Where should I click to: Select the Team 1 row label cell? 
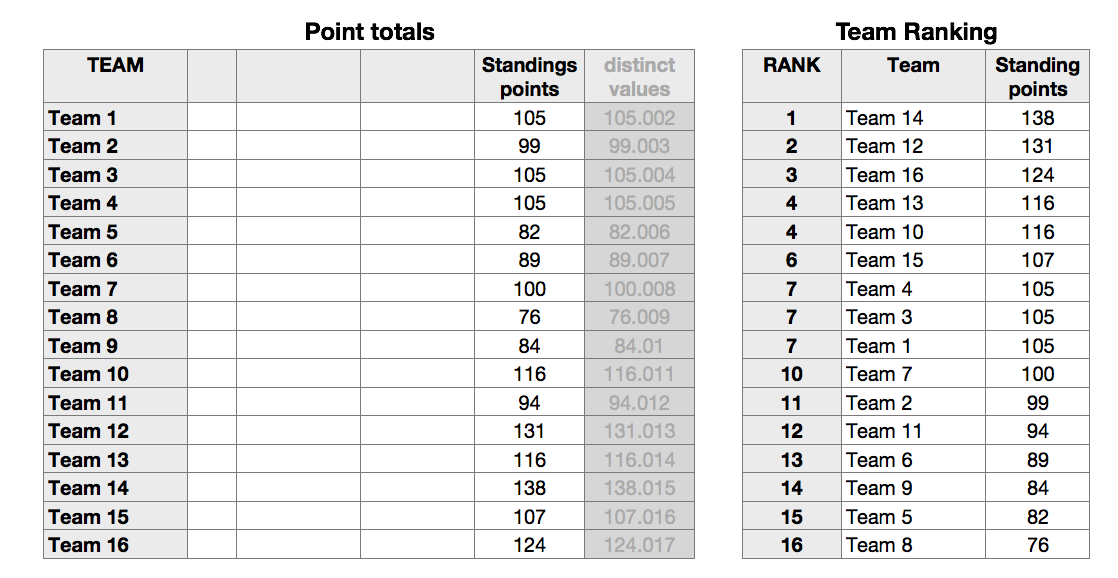pyautogui.click(x=115, y=118)
